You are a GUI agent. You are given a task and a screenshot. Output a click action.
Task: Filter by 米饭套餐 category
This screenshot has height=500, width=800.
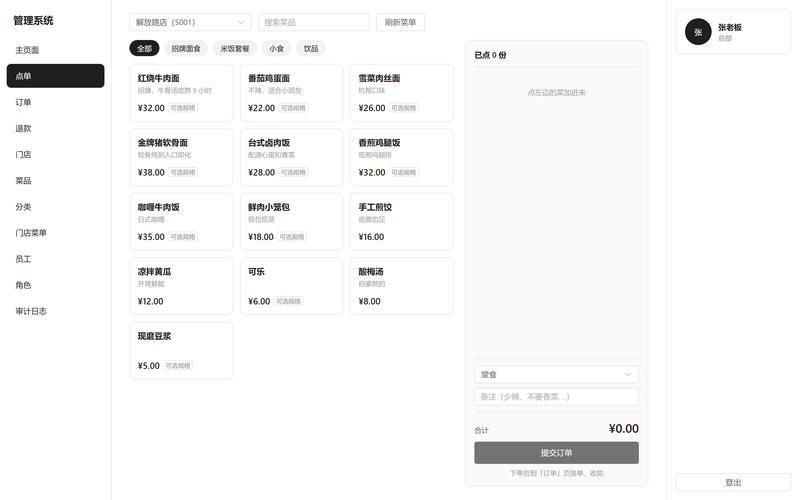point(235,48)
